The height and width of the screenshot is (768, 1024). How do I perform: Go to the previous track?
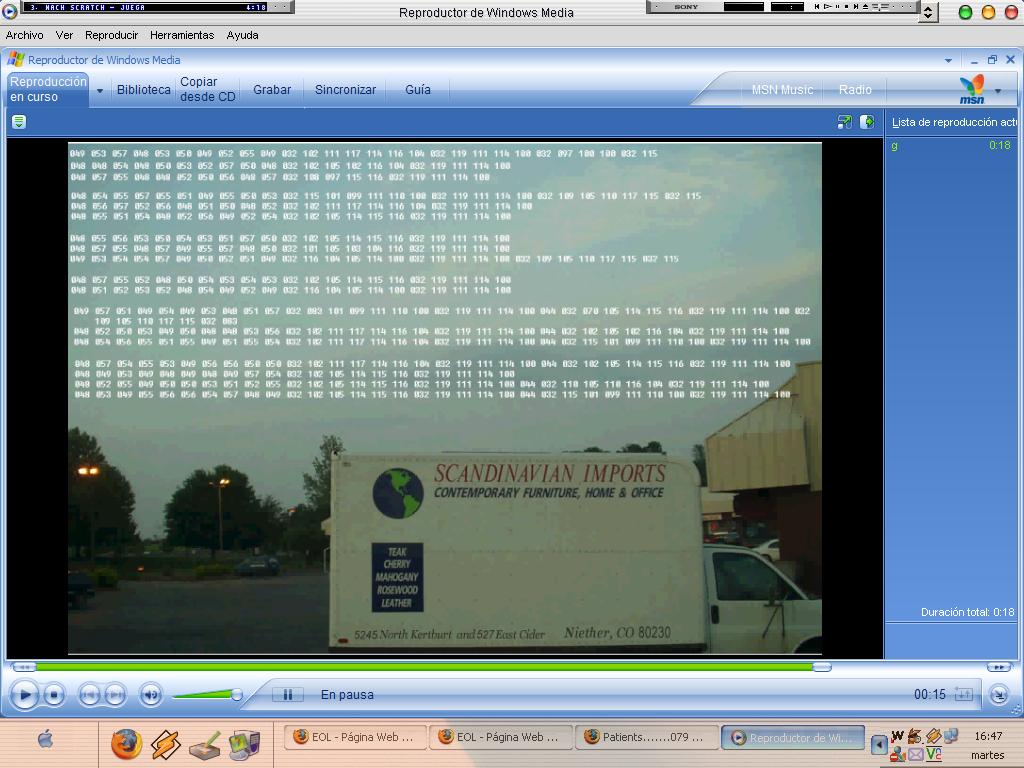coord(89,694)
